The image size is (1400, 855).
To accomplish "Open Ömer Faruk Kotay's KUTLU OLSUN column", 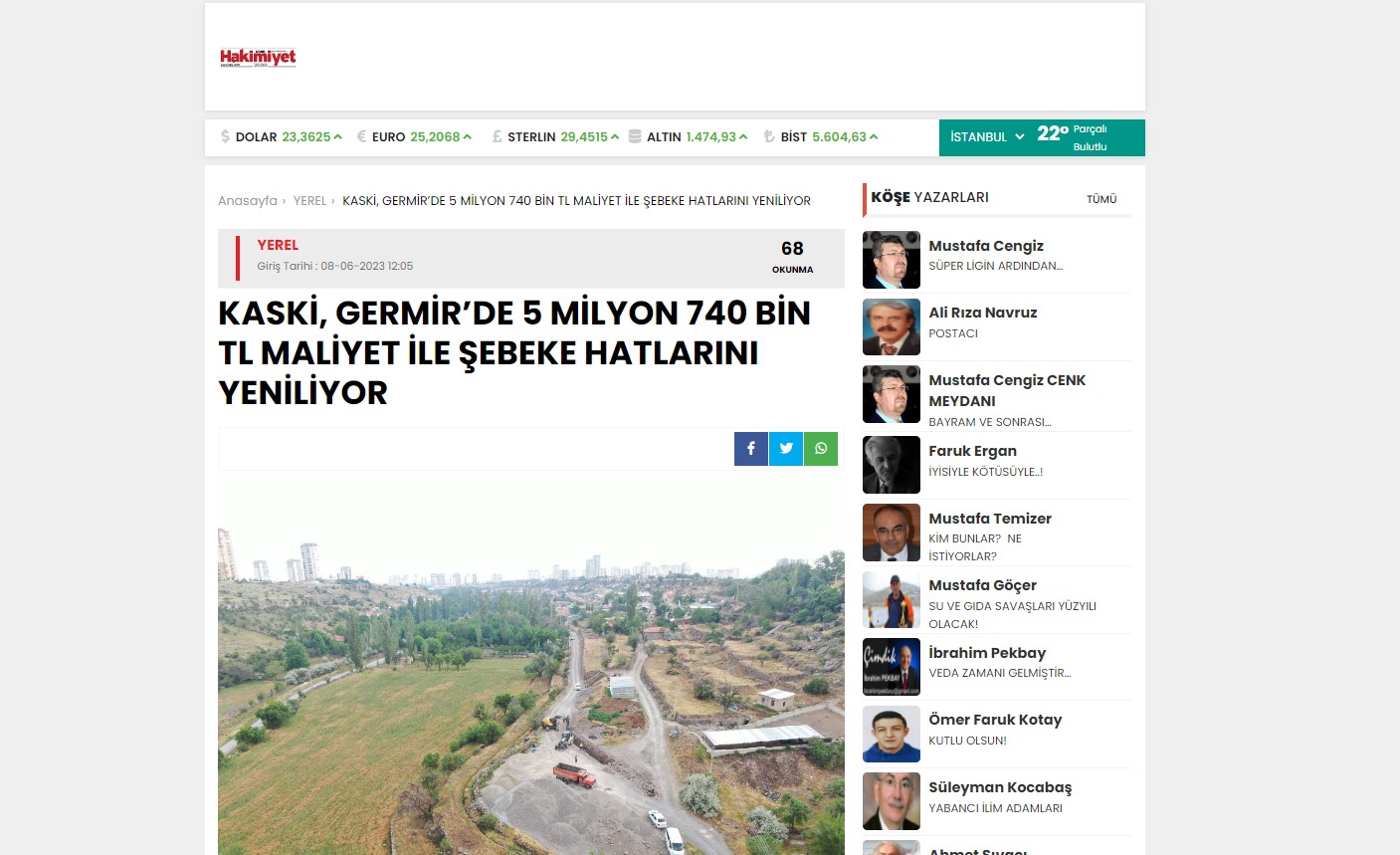I will click(x=967, y=741).
